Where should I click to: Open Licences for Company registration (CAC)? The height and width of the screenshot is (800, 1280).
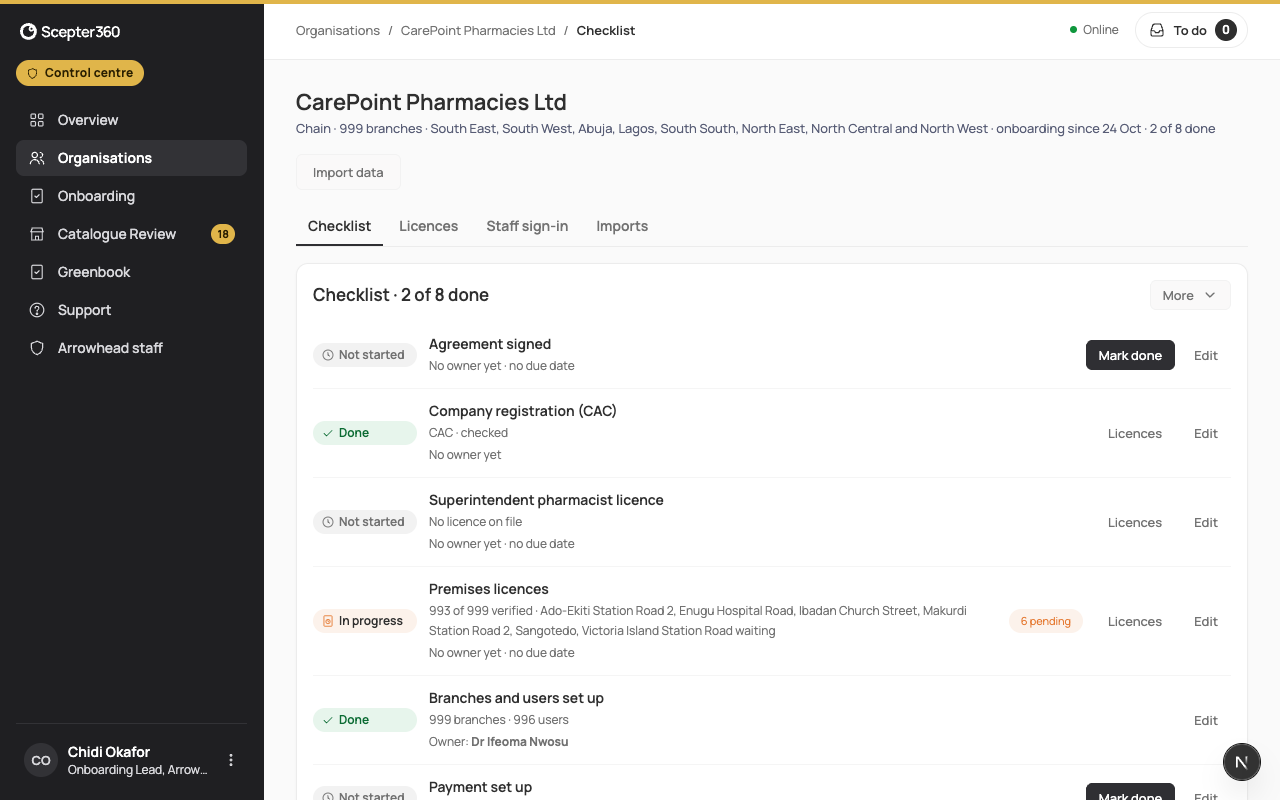(x=1135, y=433)
